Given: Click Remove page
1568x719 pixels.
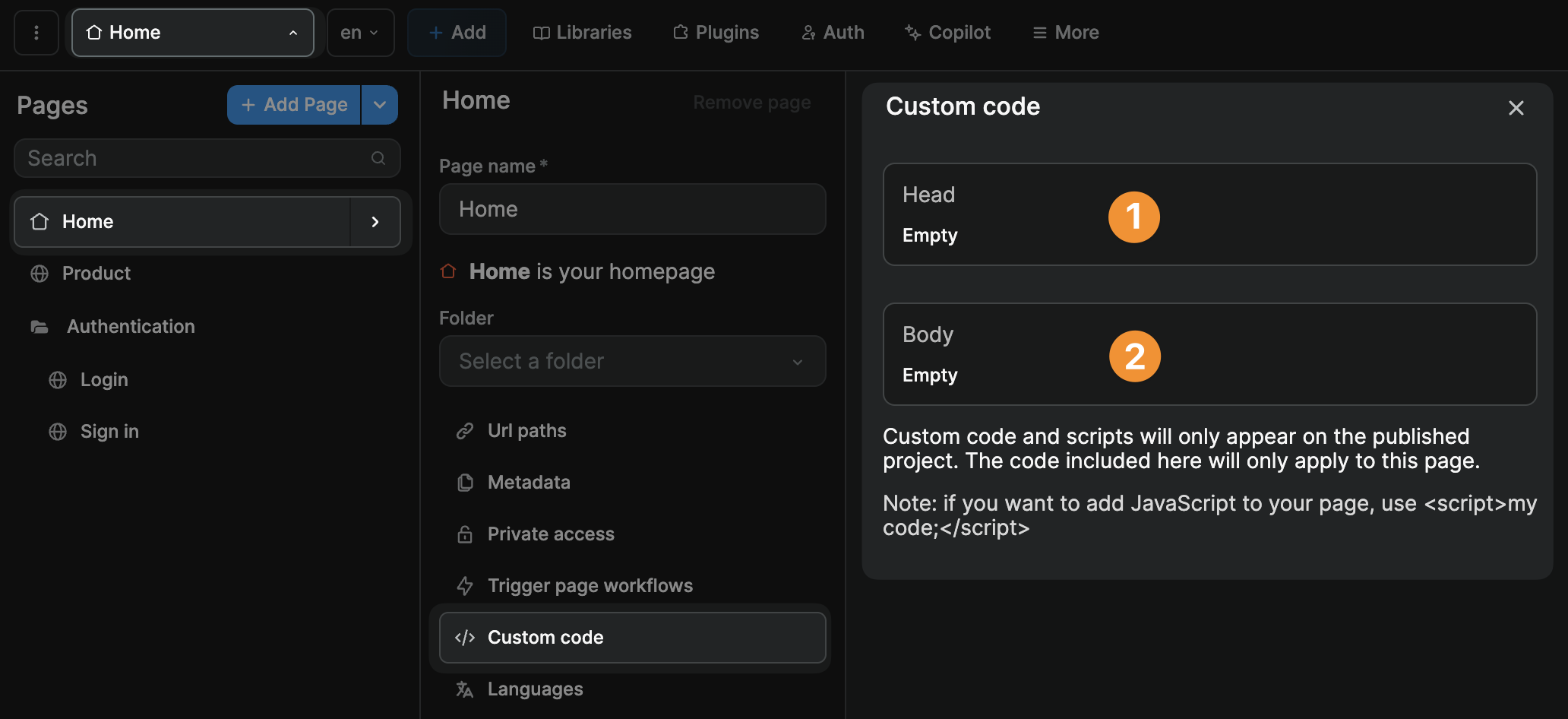Looking at the screenshot, I should (x=751, y=101).
